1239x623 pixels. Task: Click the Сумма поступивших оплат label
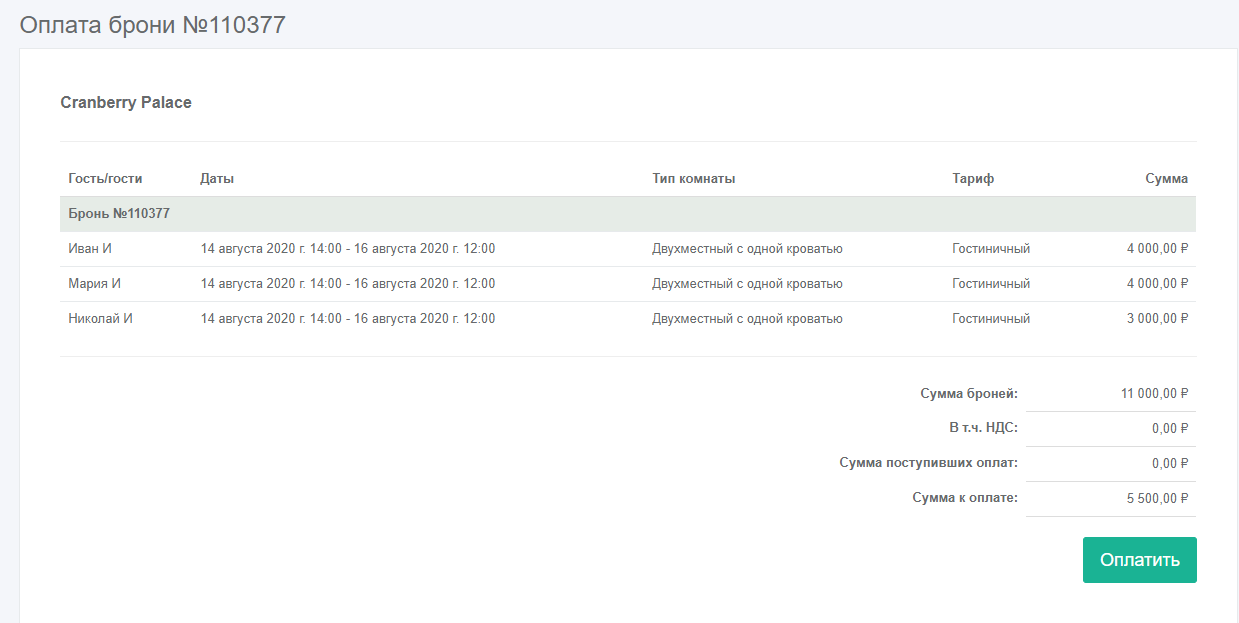(928, 464)
